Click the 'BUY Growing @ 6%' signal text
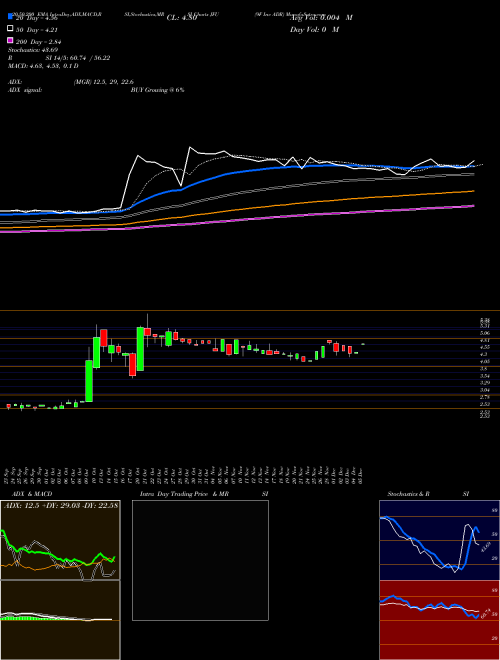Screen dimensions: 500x660 click(158, 90)
